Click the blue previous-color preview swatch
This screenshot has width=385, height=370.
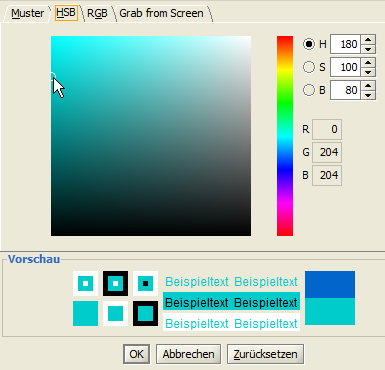(330, 284)
